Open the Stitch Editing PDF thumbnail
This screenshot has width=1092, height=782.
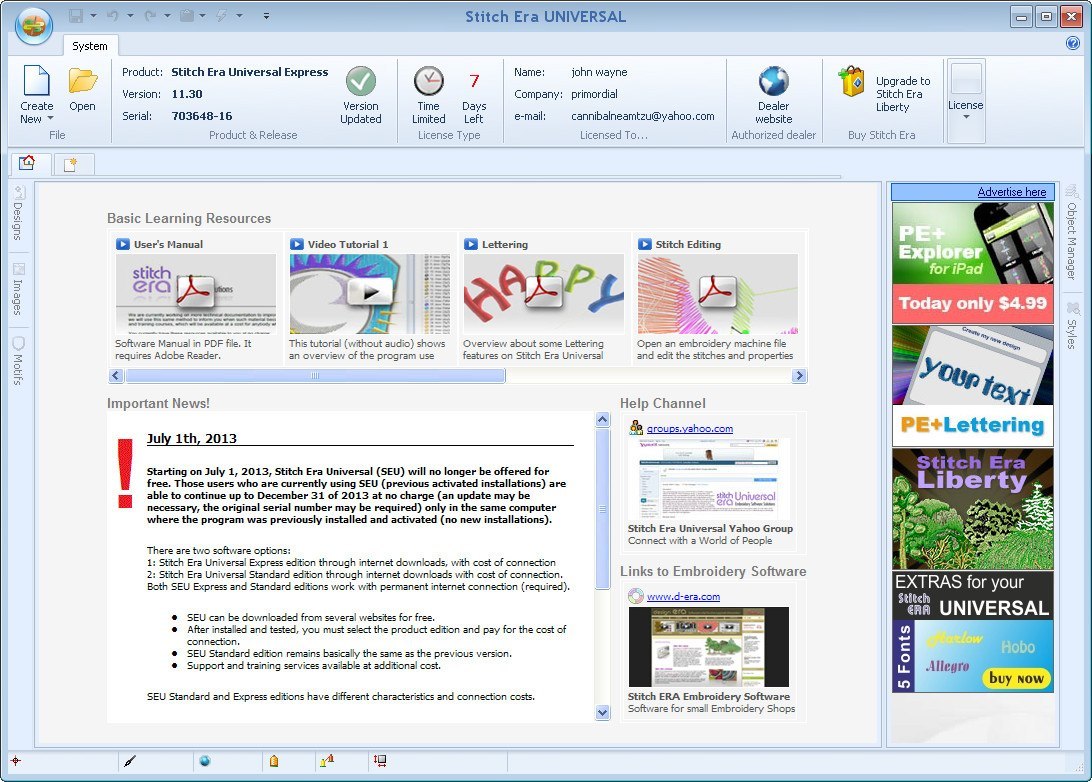(x=717, y=293)
